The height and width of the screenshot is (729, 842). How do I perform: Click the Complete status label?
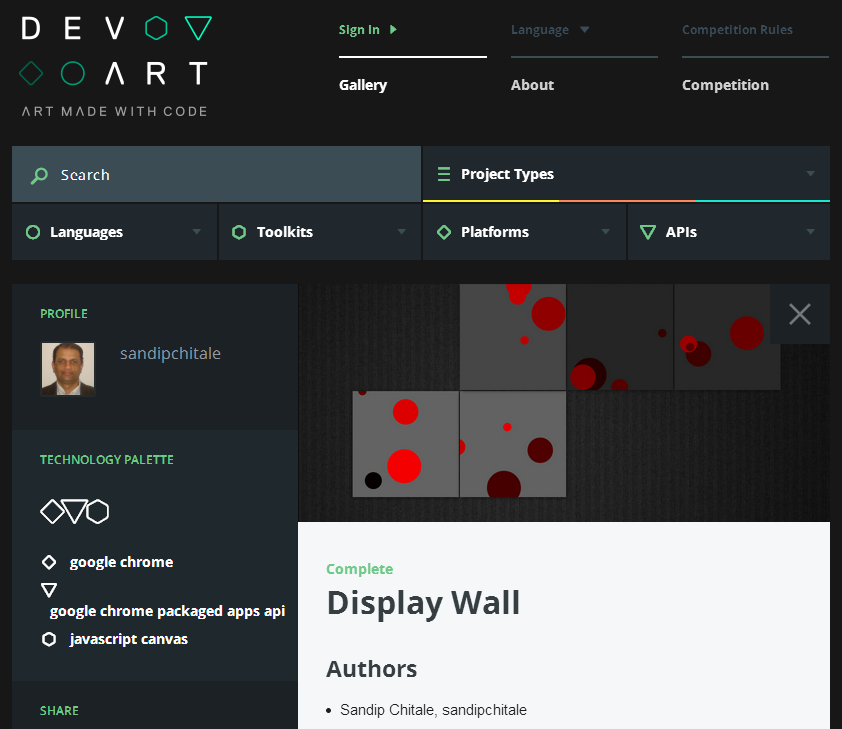tap(359, 569)
